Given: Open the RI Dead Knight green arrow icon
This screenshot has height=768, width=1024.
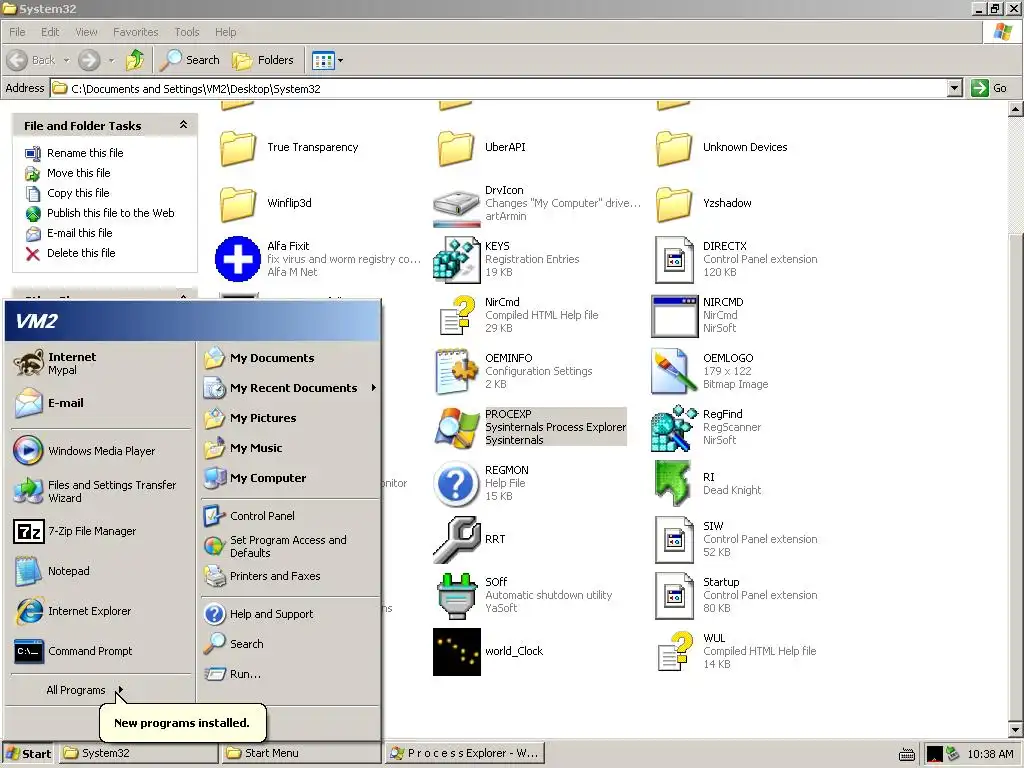Looking at the screenshot, I should tap(673, 483).
